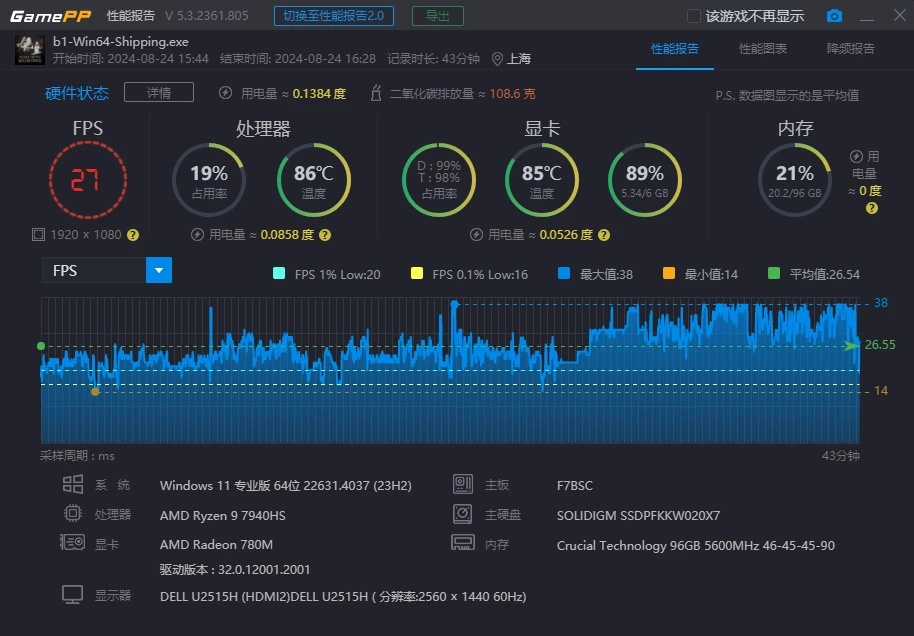Click the FPS dropdown field
Screen dimensions: 914x636
coord(107,270)
